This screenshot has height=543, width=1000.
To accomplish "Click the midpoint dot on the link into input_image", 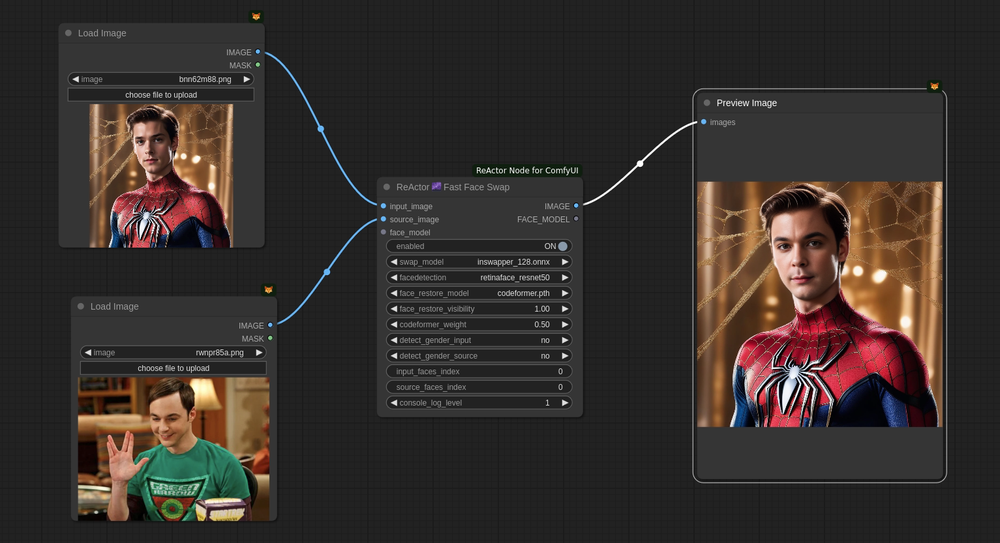I will coord(321,129).
